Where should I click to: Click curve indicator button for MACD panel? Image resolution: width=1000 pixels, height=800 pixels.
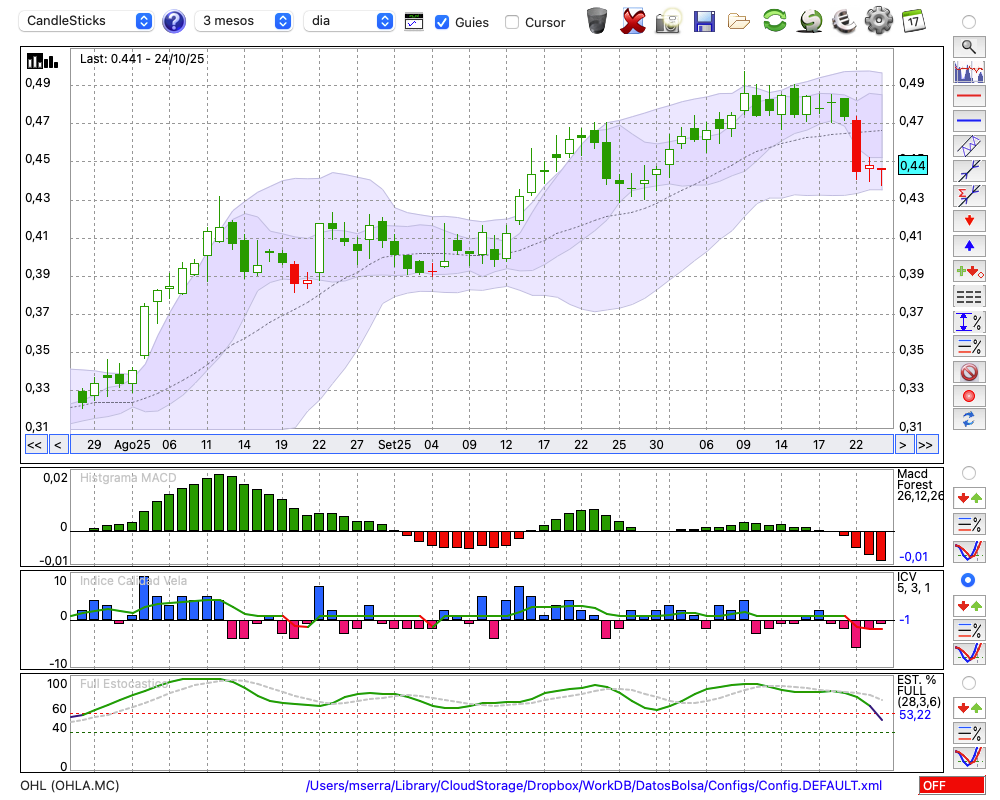pos(969,551)
